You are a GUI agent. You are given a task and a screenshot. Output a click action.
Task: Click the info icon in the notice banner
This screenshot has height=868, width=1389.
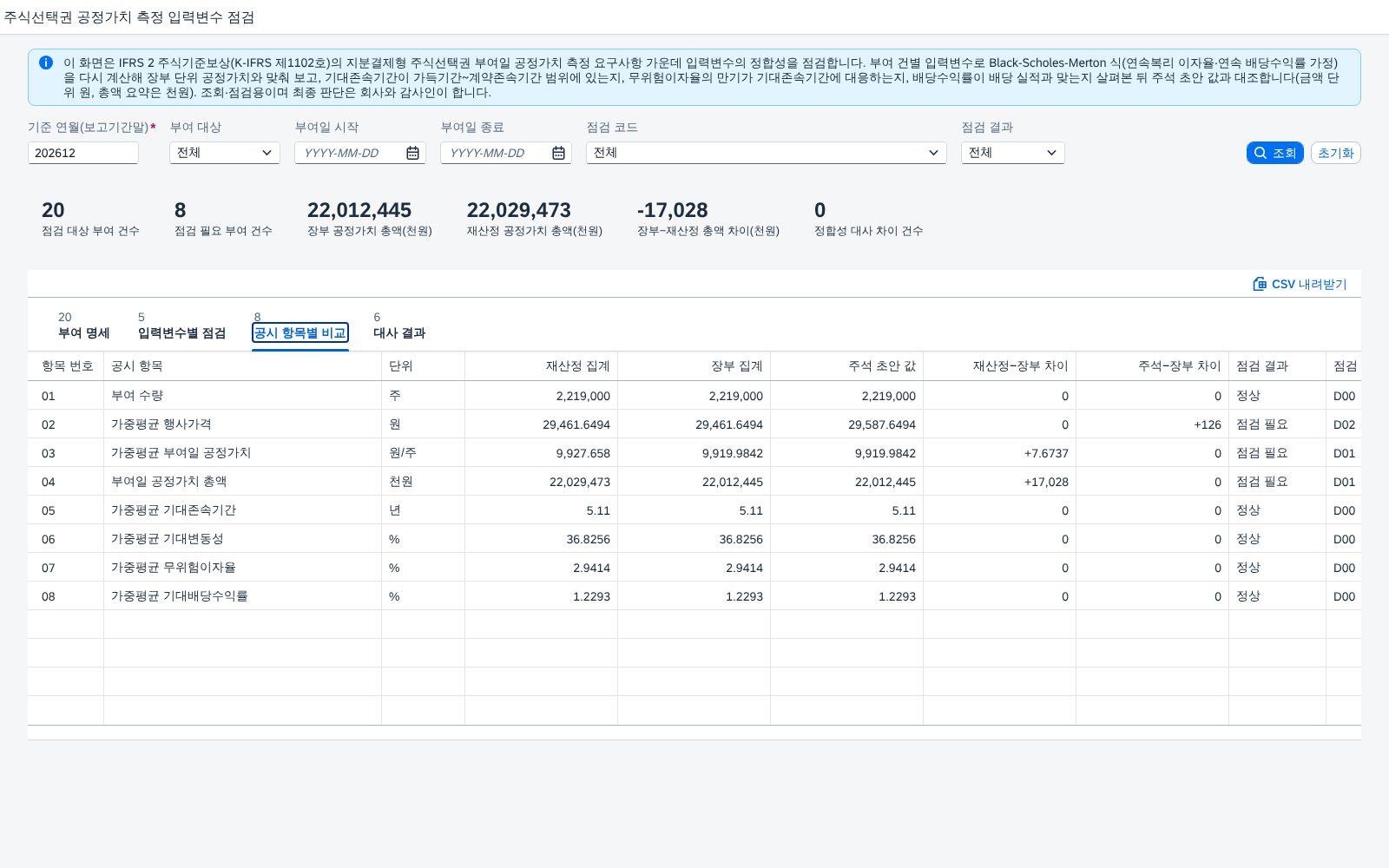point(46,62)
